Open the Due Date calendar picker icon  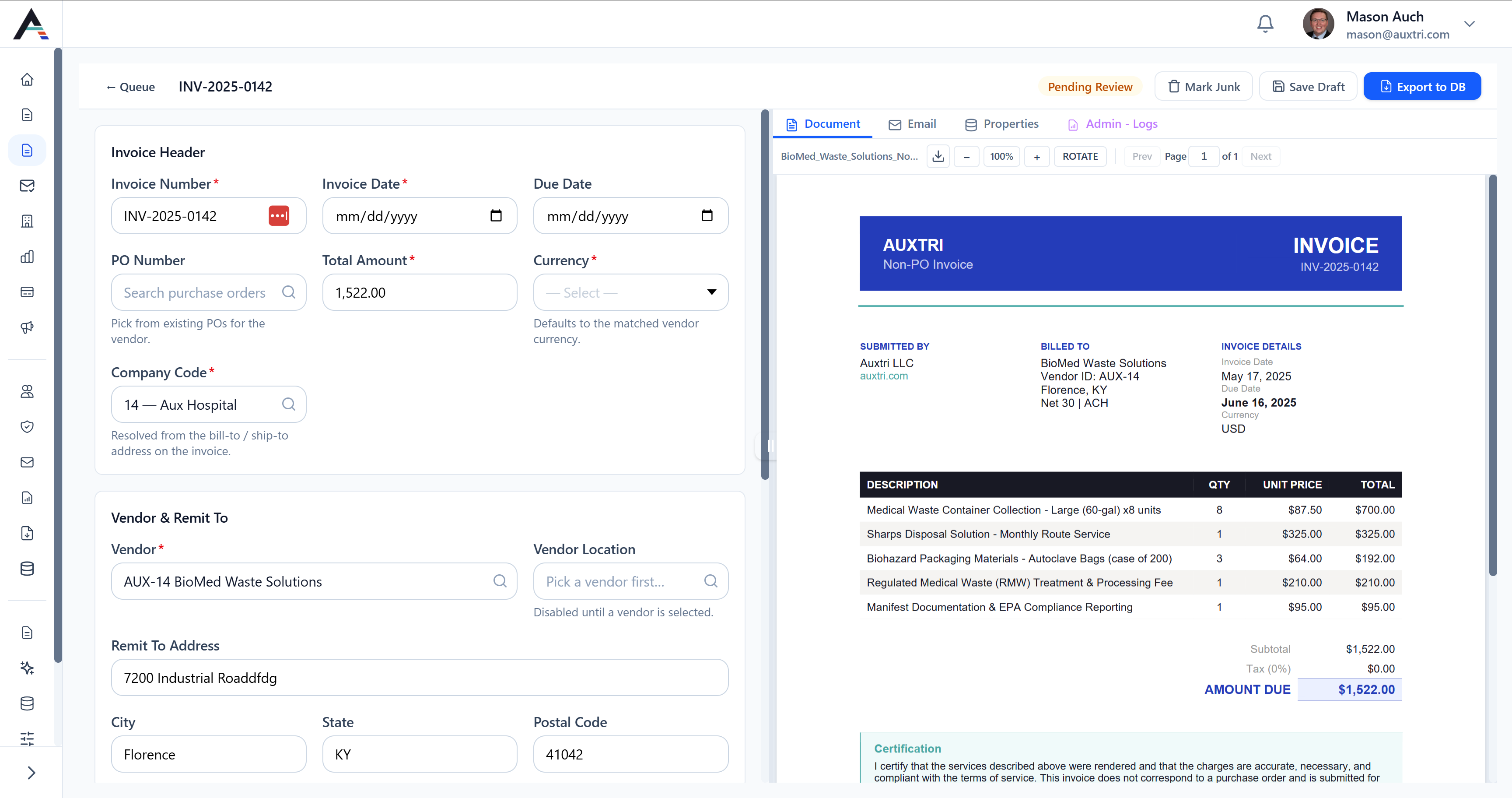pos(707,215)
